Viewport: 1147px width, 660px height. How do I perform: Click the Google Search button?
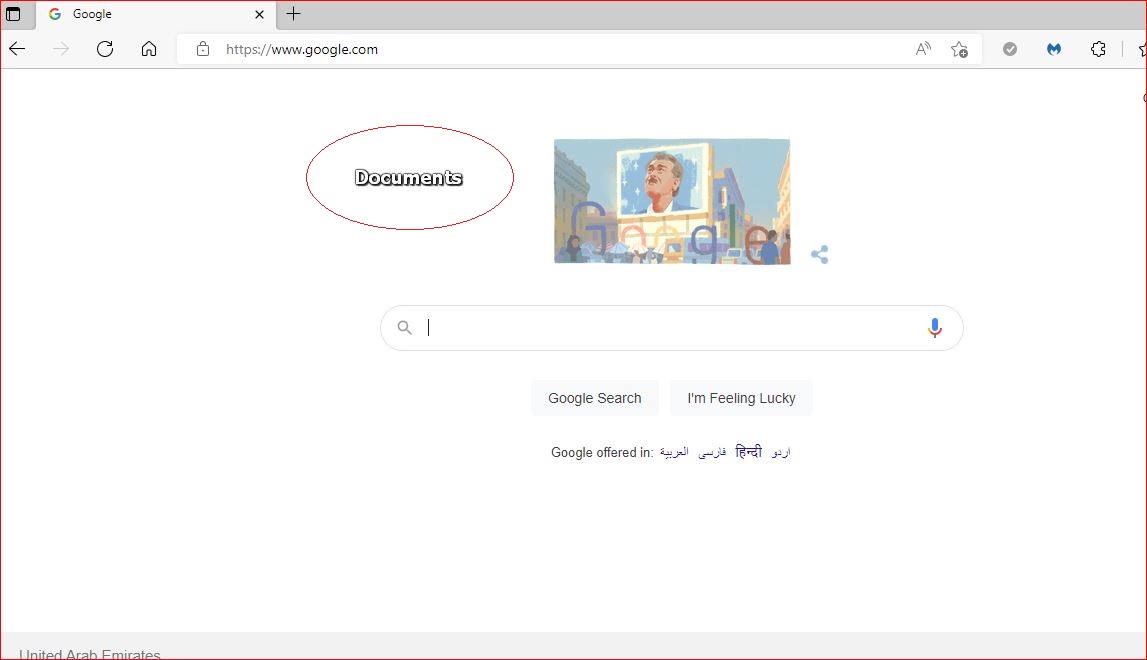[x=595, y=398]
